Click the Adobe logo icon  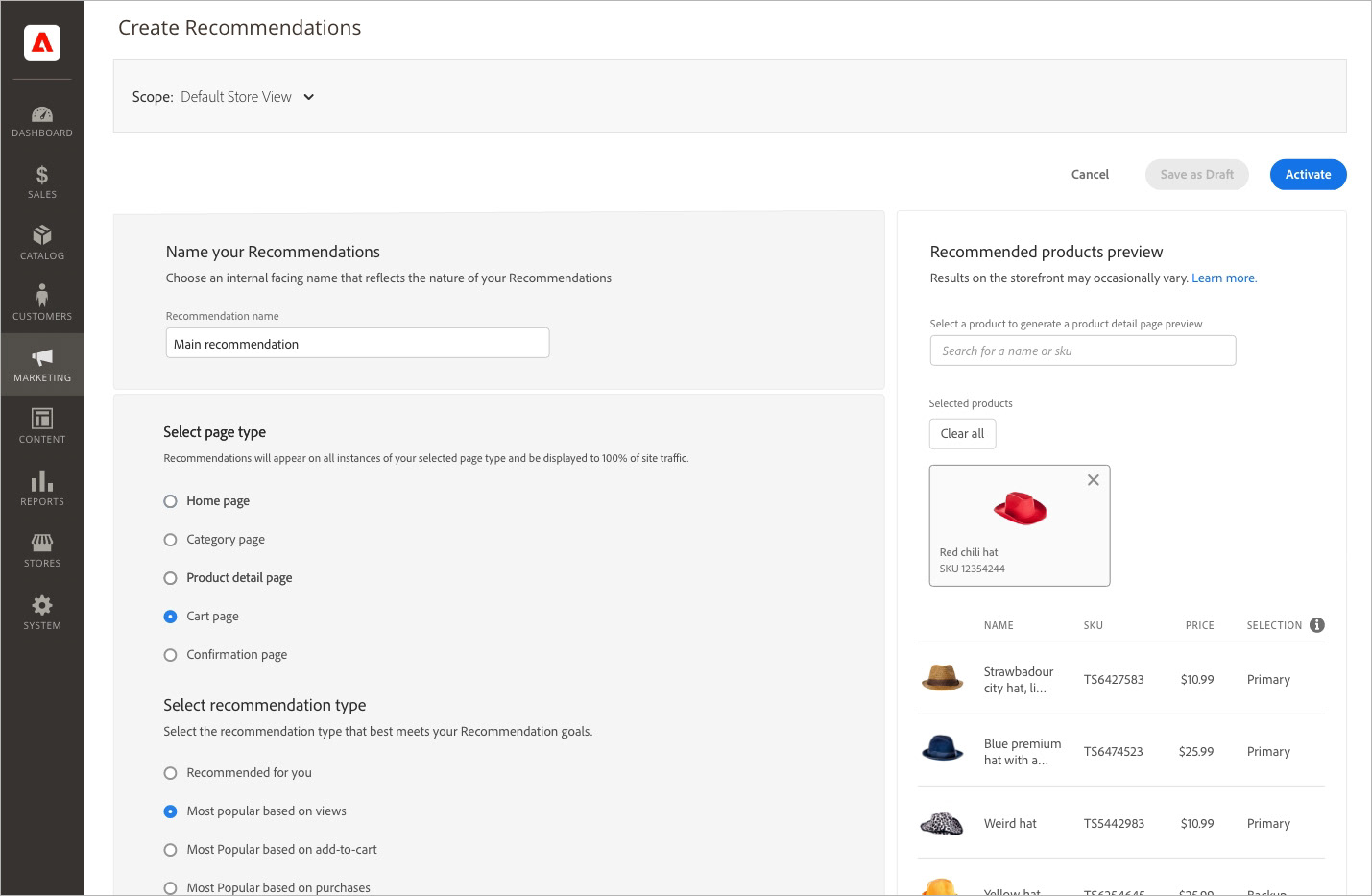pyautogui.click(x=42, y=42)
